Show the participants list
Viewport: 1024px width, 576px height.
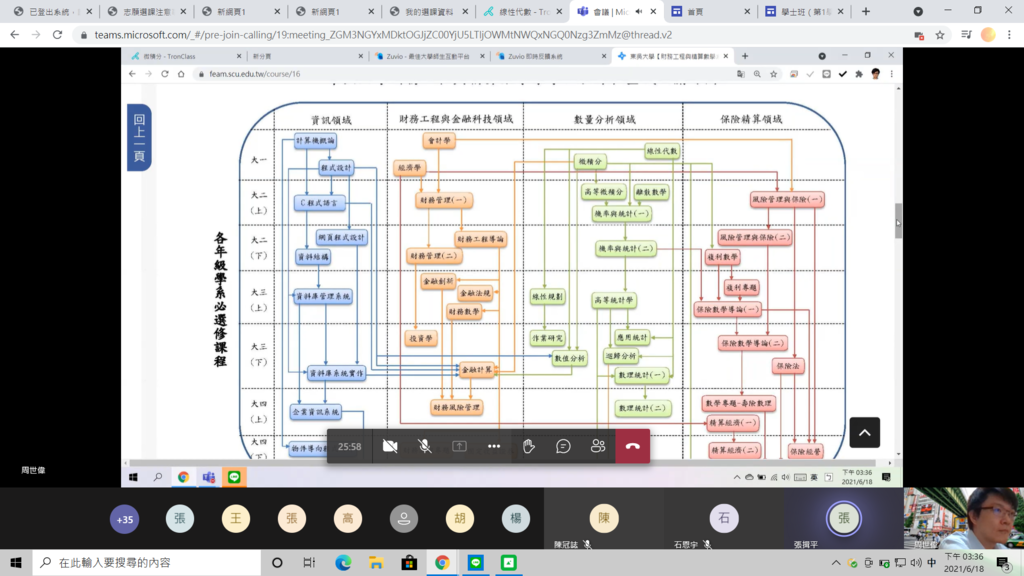pyautogui.click(x=598, y=446)
